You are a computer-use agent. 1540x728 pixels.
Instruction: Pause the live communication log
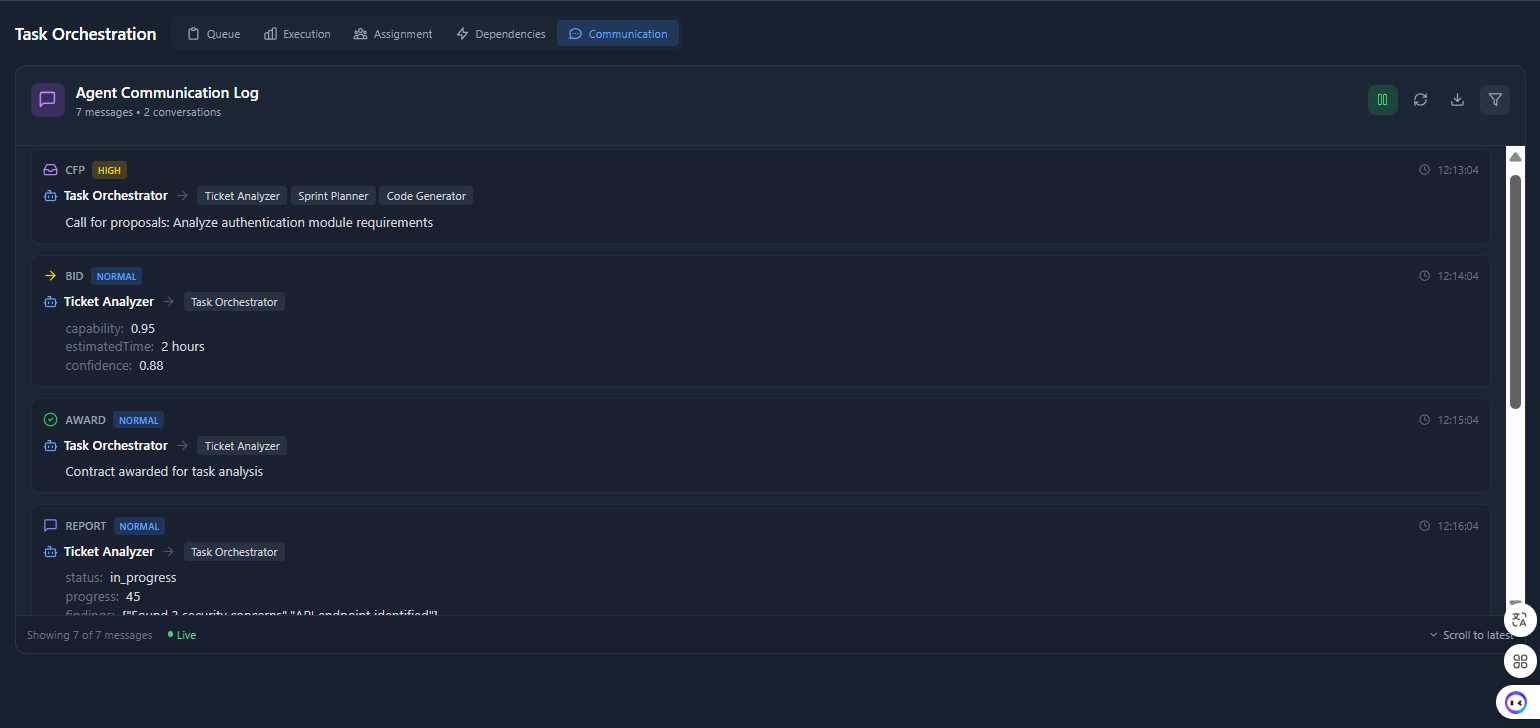point(1383,100)
